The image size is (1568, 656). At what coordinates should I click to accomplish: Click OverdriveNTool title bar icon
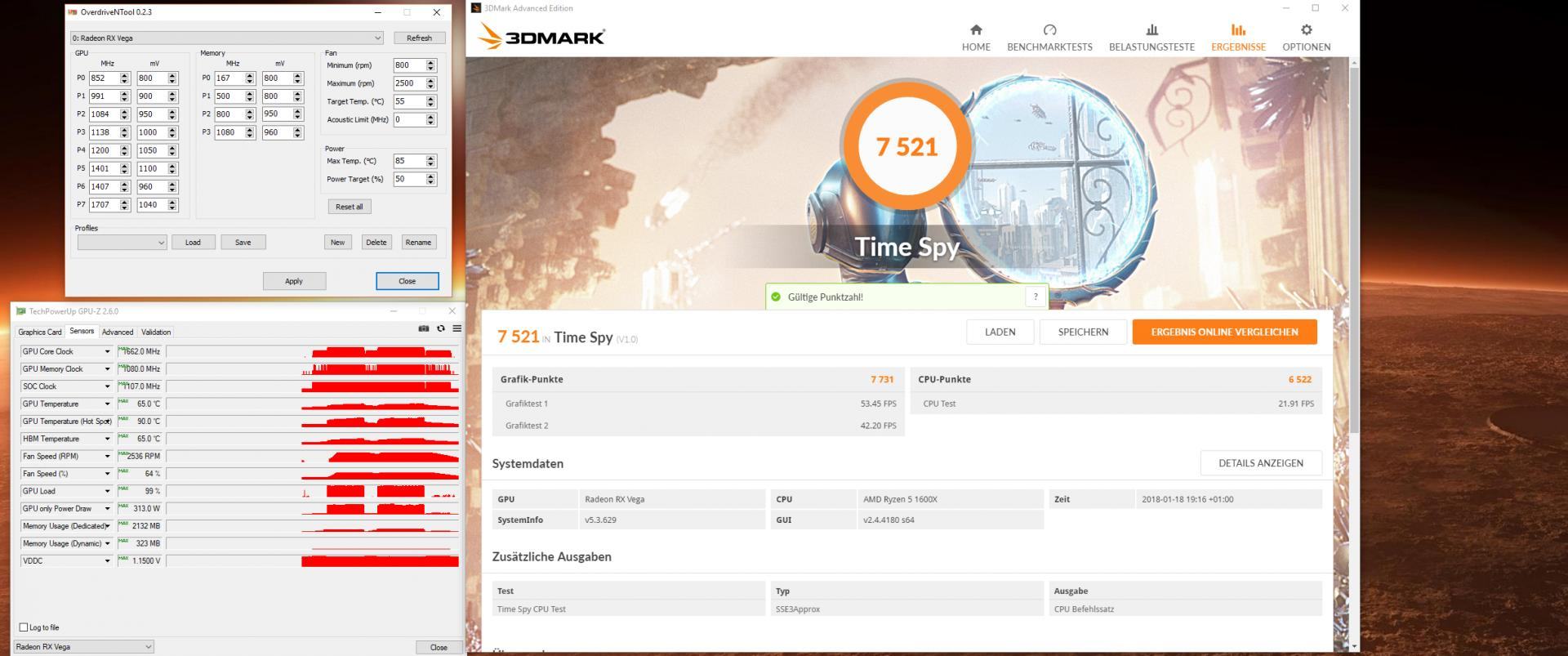(x=73, y=12)
